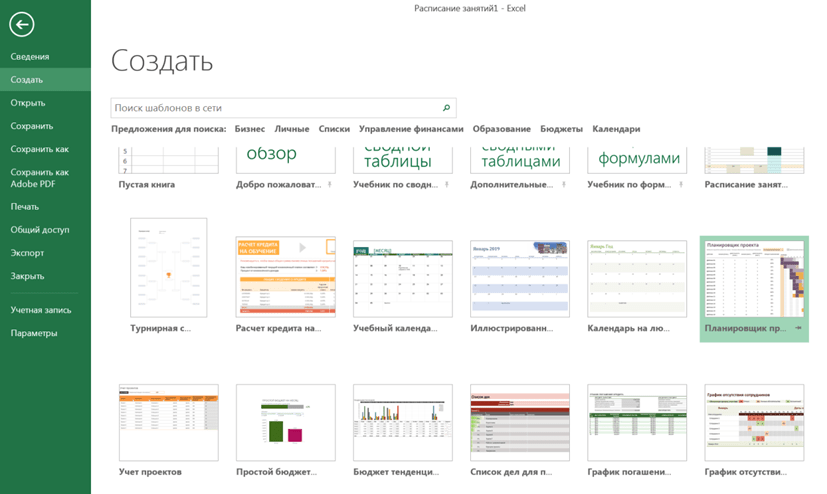
Task: Open the 'Учет проектов' template thumbnail
Action: tap(168, 422)
